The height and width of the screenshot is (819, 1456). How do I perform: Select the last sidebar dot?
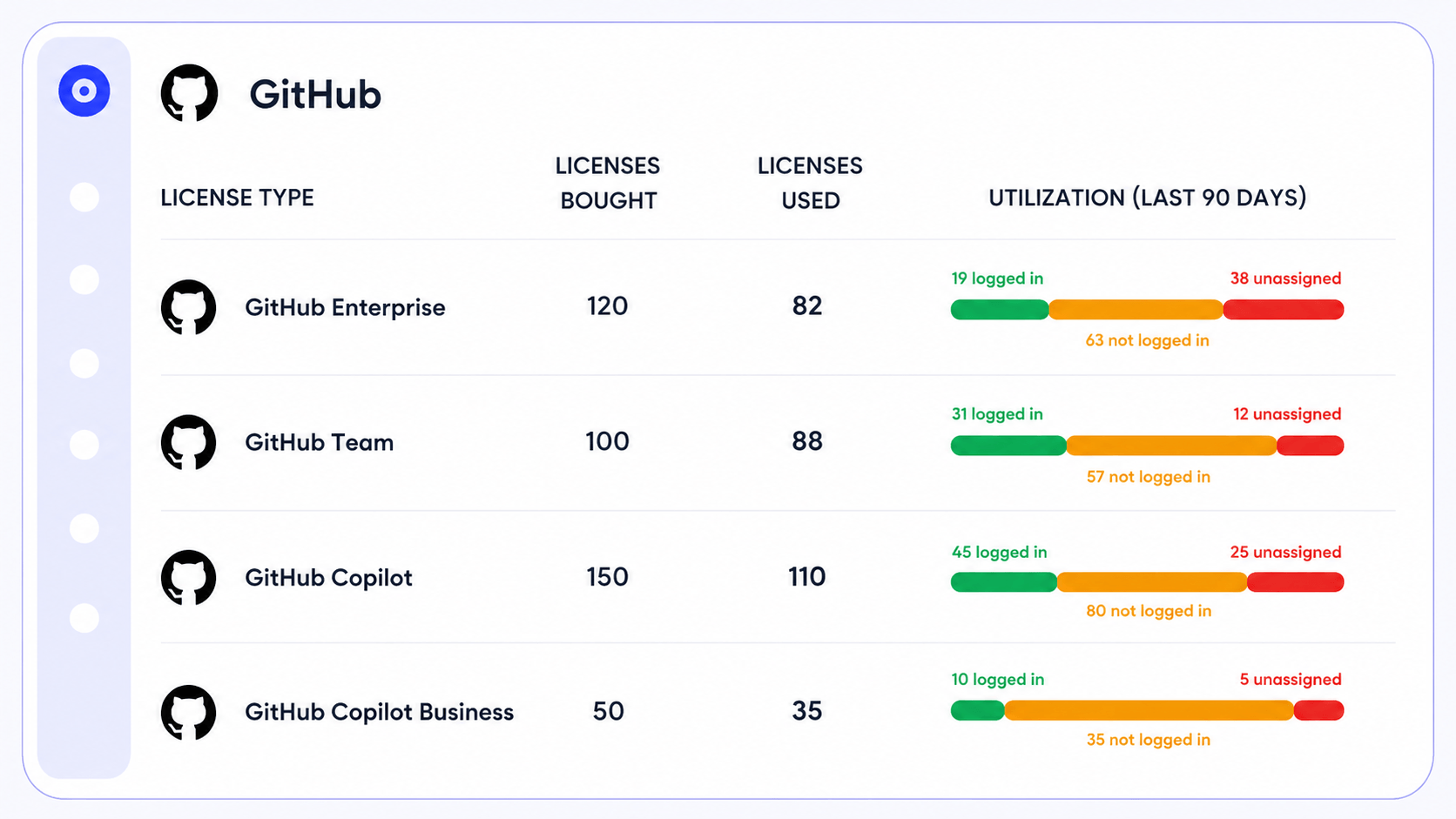point(84,618)
